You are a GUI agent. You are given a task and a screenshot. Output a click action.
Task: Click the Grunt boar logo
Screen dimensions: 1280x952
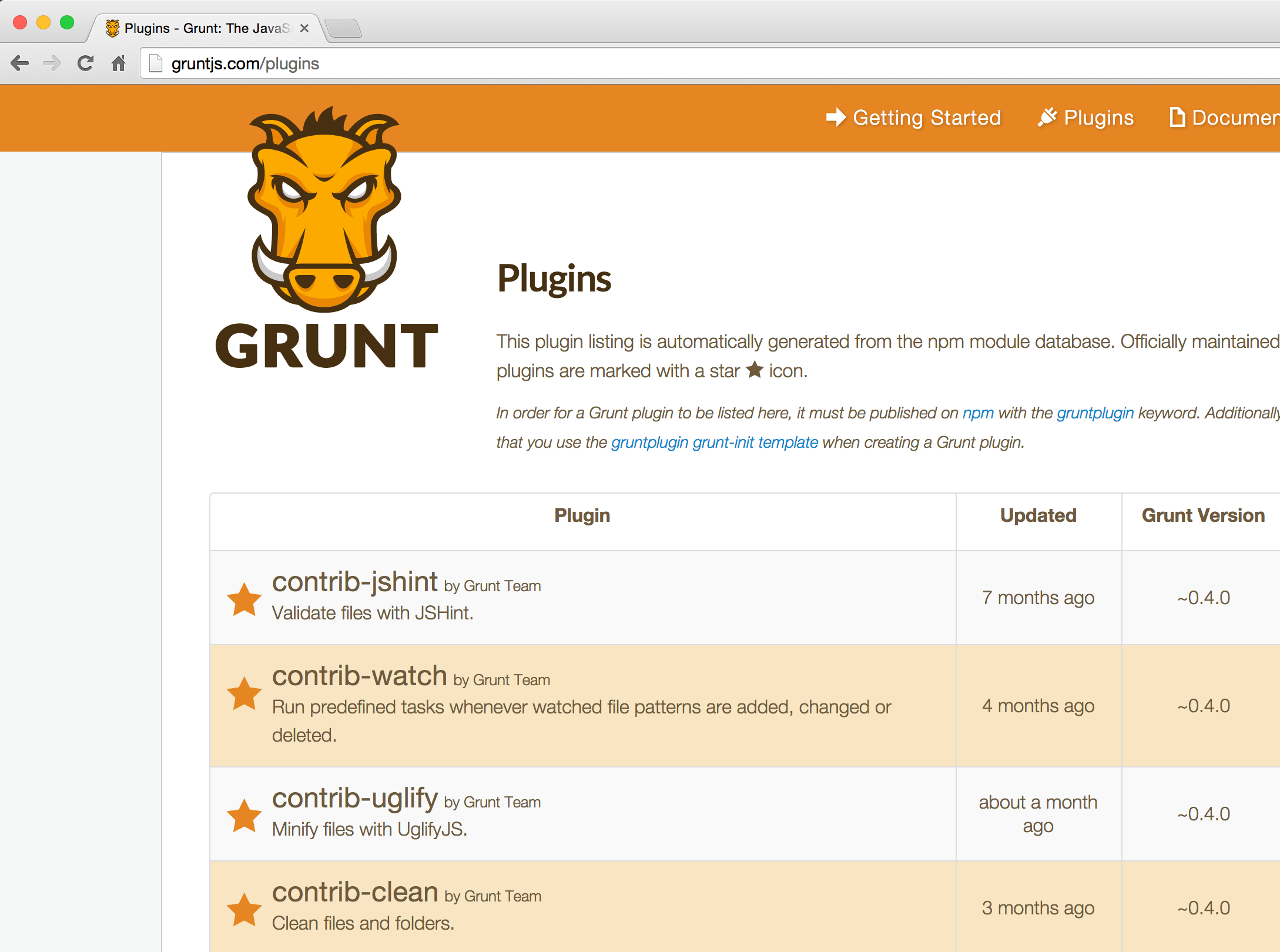(x=325, y=209)
